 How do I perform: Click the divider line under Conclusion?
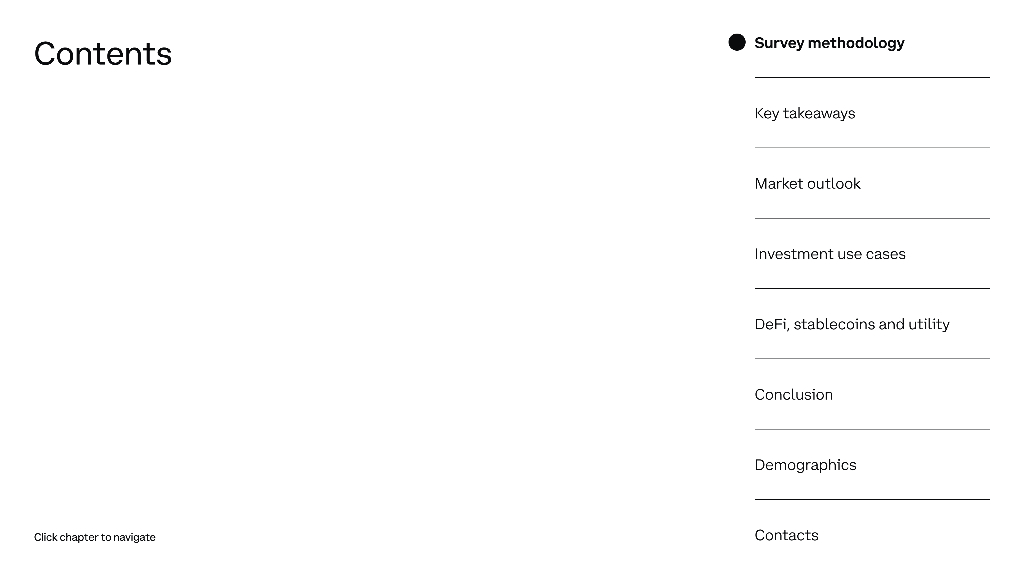(x=872, y=429)
